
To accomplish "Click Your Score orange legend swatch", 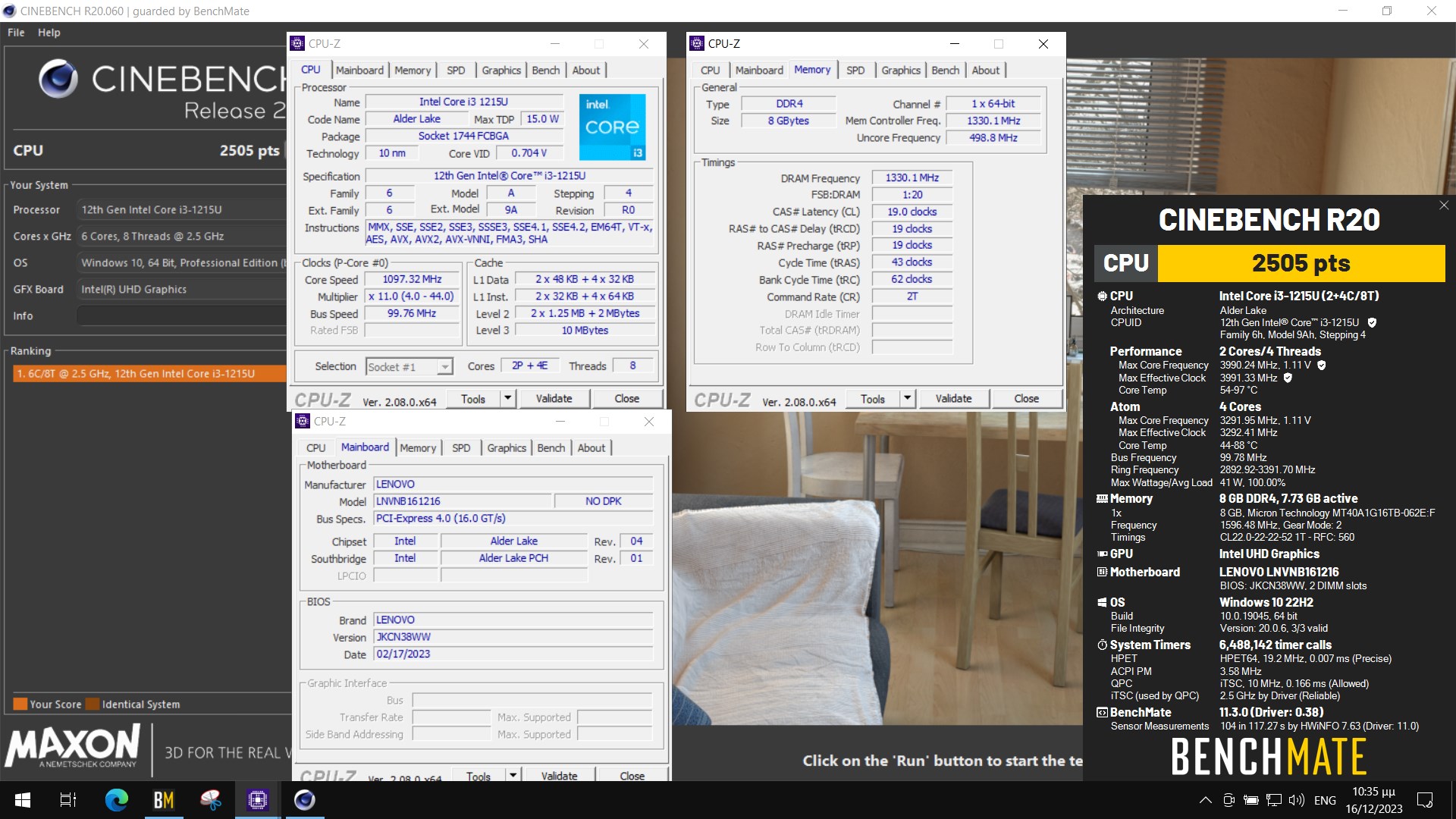I will 20,704.
